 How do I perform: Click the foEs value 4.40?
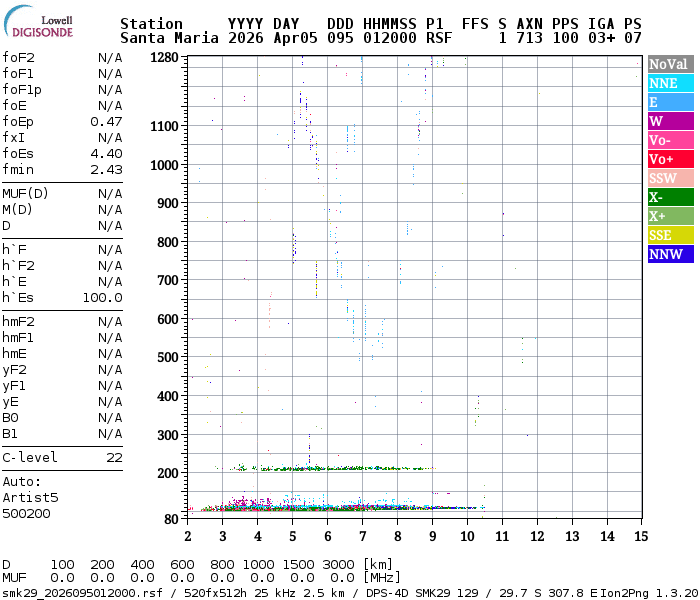tap(106, 154)
